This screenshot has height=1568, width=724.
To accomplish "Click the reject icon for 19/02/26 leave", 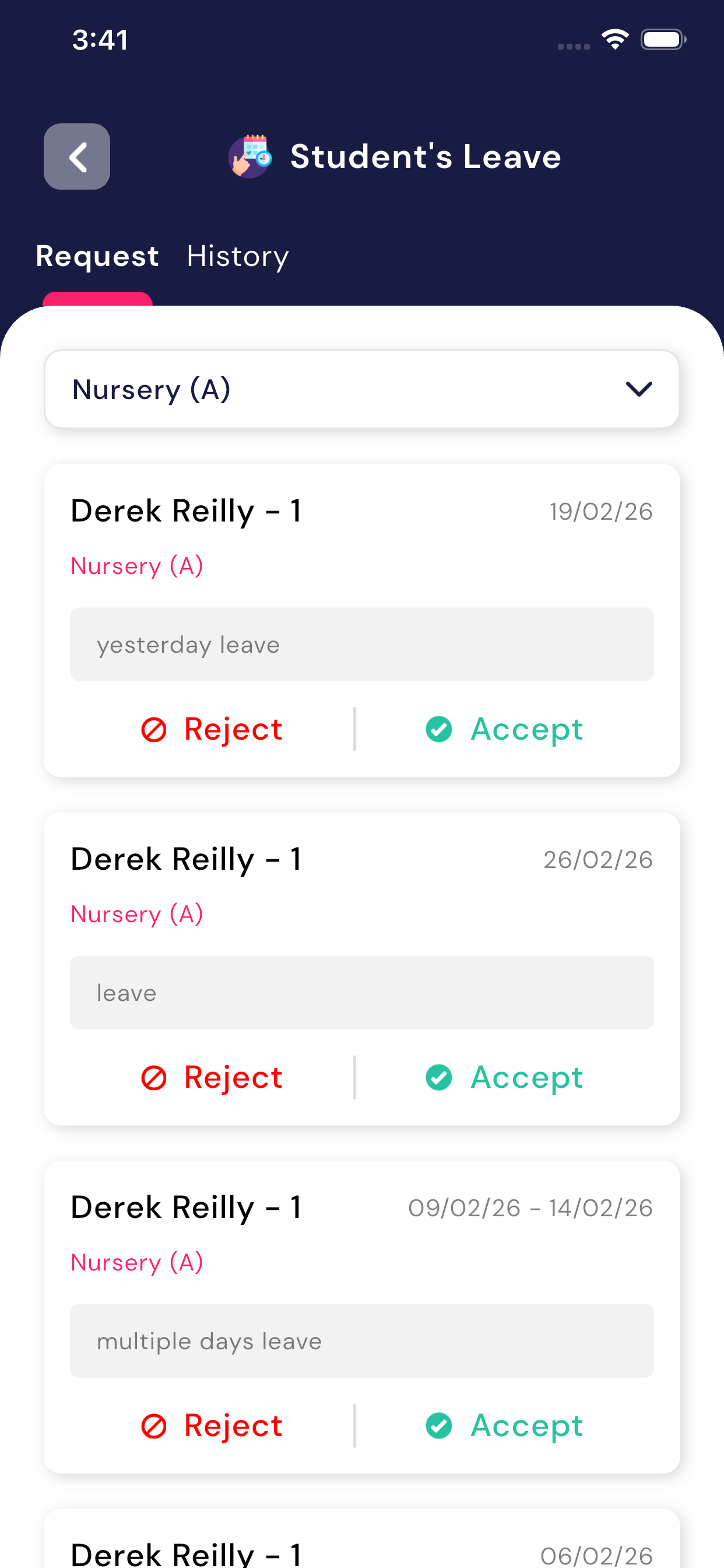I will [154, 729].
